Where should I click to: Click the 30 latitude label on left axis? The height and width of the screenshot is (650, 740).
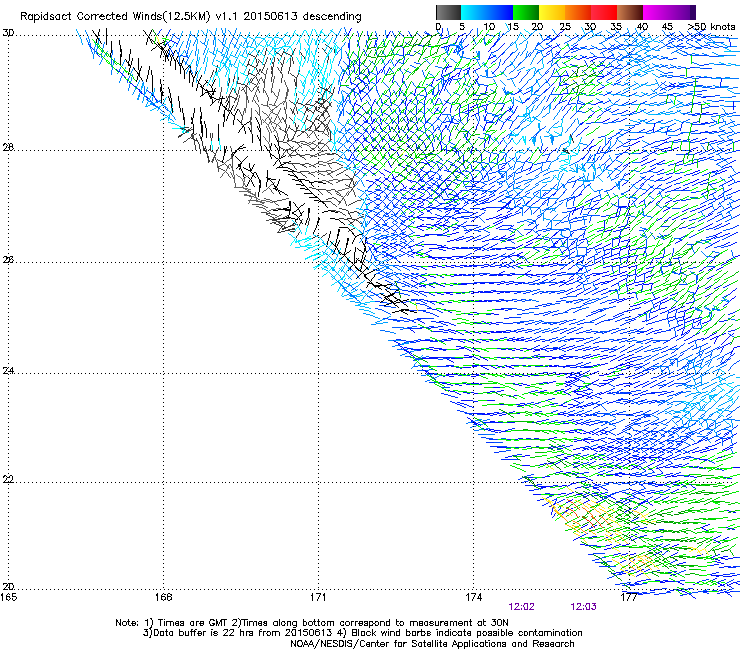click(8, 33)
